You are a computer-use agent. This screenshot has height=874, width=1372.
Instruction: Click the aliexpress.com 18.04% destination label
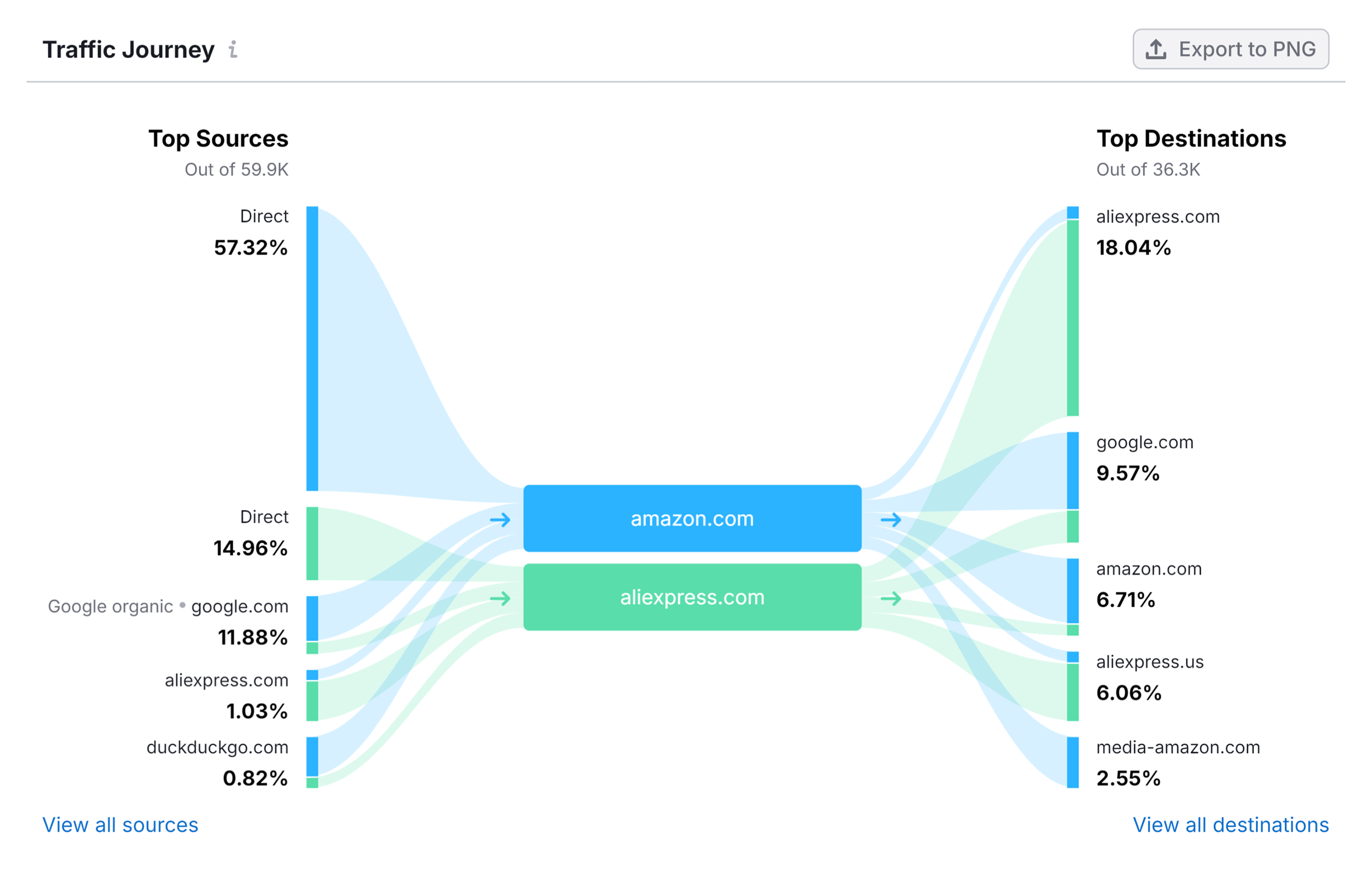[1157, 217]
